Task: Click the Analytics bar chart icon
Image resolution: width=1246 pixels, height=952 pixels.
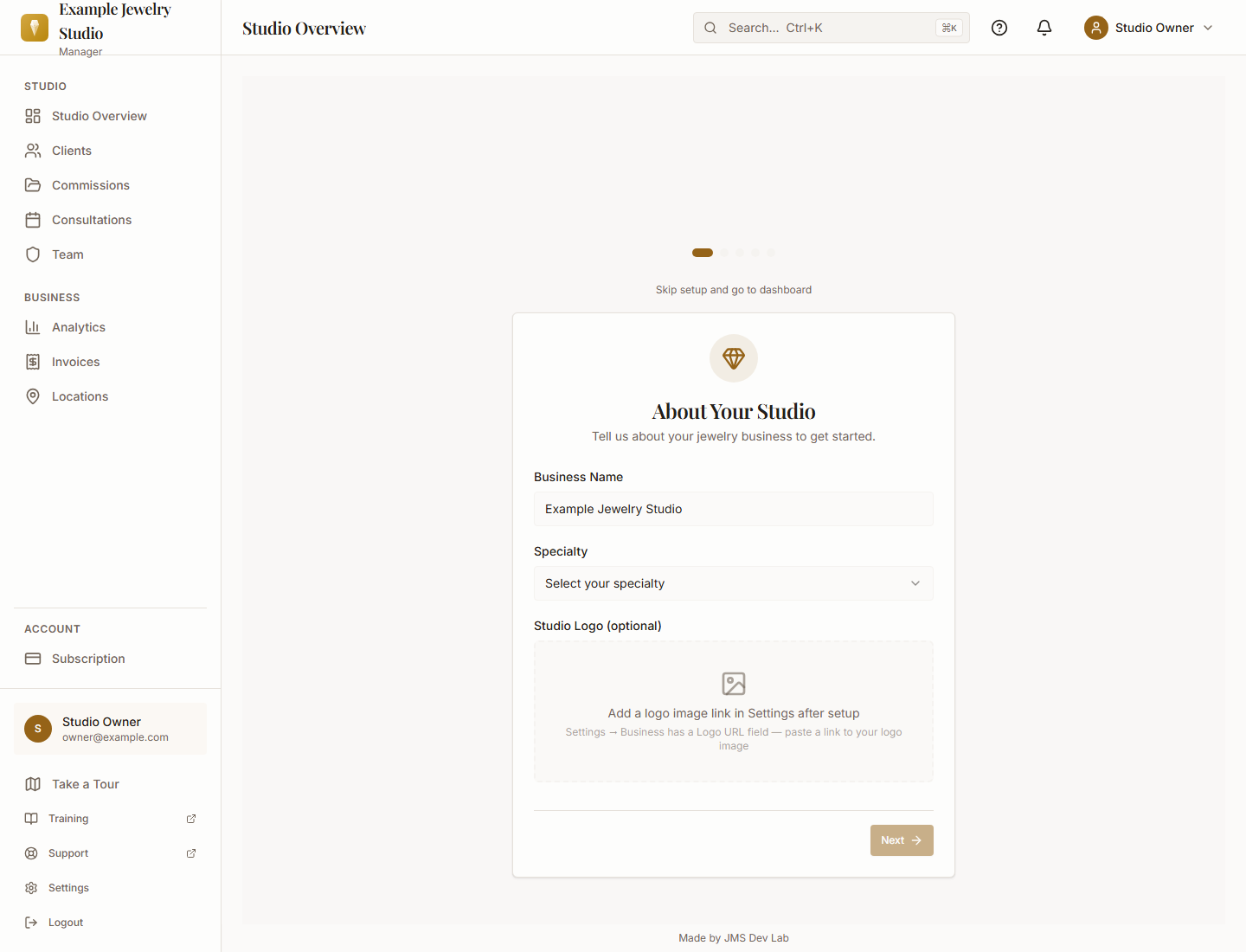Action: 33,327
